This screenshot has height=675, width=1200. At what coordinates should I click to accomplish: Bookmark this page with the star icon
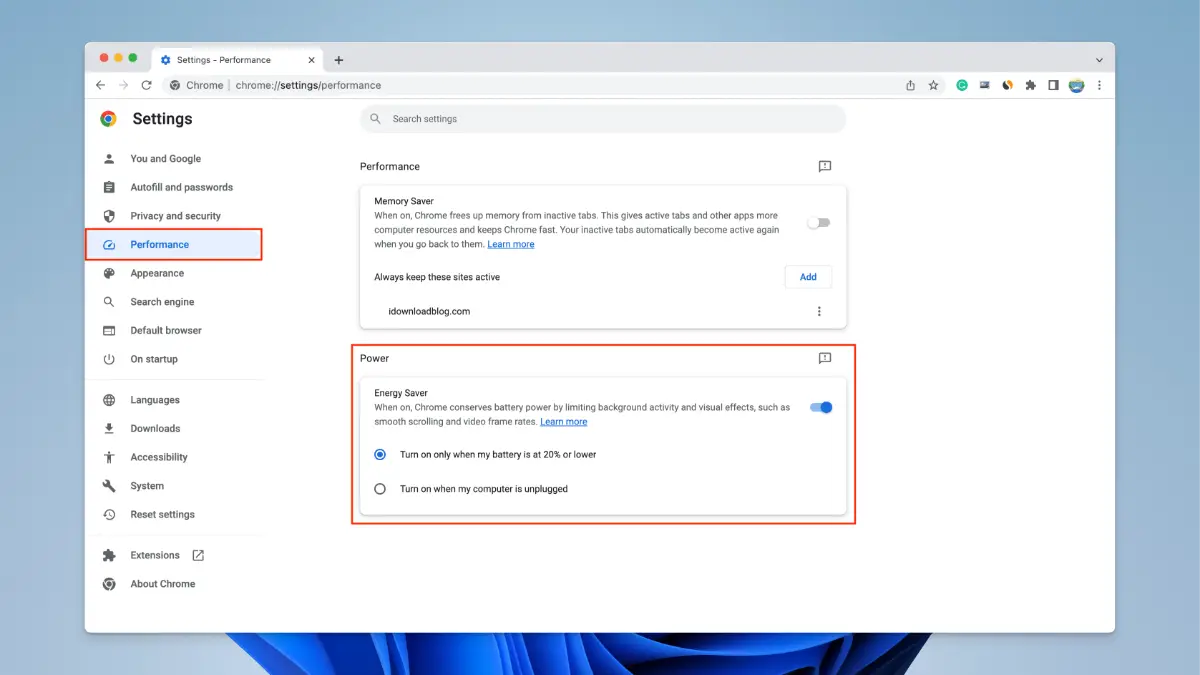click(x=933, y=85)
